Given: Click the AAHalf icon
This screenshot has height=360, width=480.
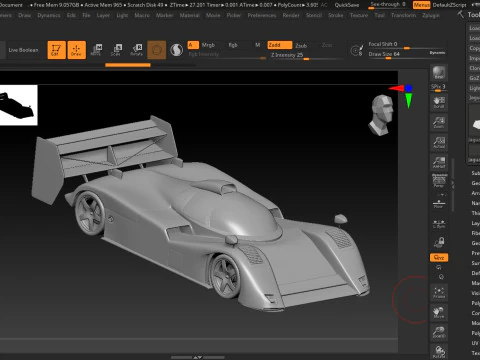Looking at the screenshot, I should point(439,162).
